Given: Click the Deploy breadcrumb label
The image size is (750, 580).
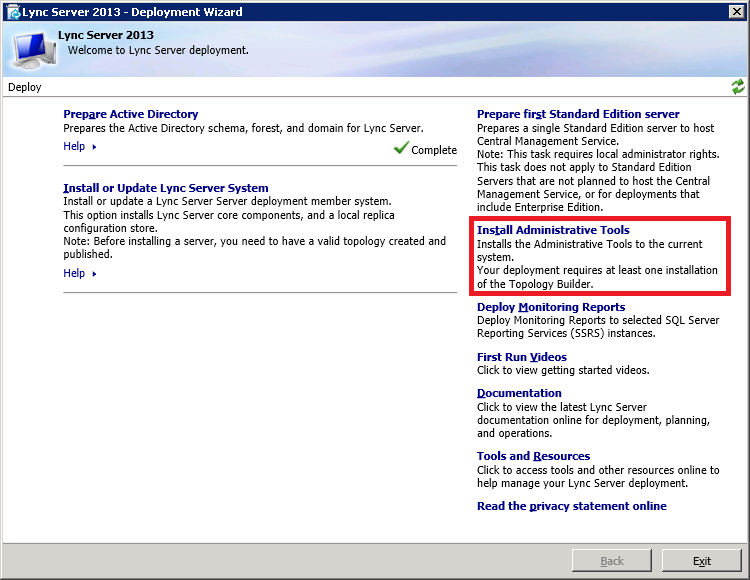Looking at the screenshot, I should tap(25, 87).
